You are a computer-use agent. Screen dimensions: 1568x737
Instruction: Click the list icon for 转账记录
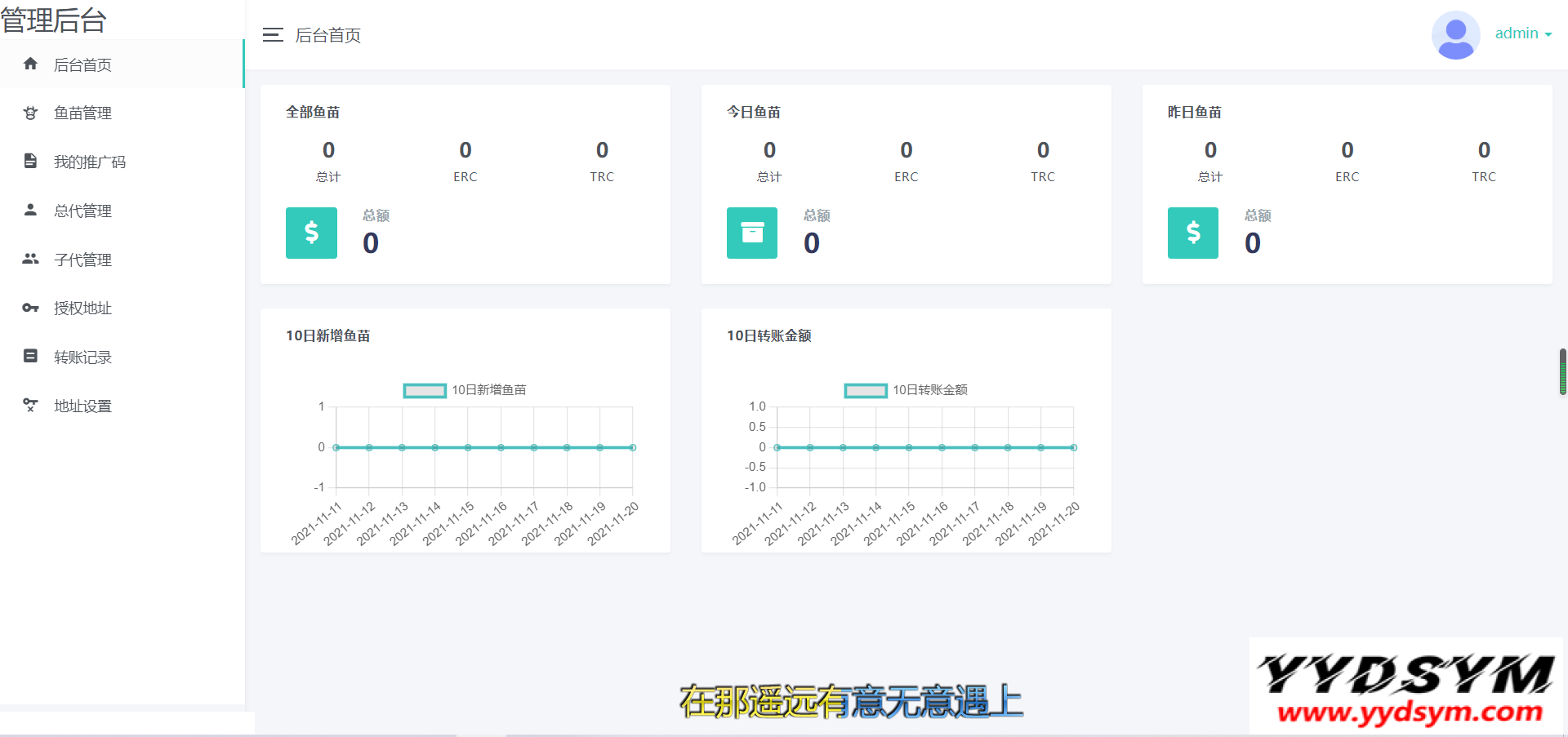click(30, 356)
